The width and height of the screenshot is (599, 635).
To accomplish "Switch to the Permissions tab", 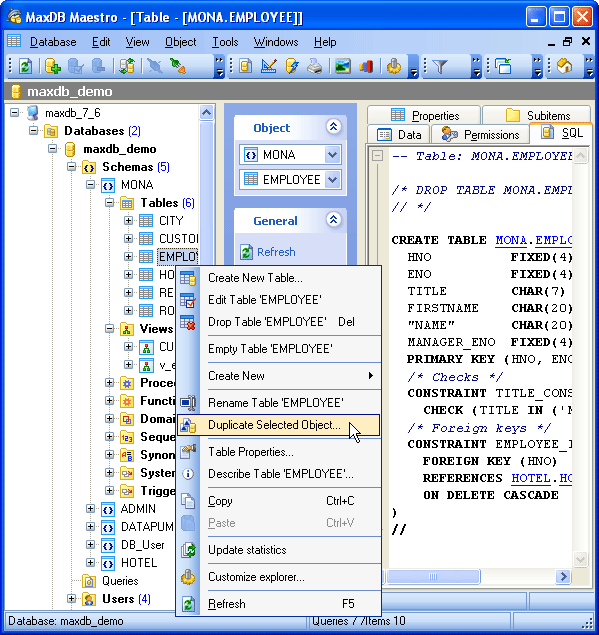I will 480,134.
